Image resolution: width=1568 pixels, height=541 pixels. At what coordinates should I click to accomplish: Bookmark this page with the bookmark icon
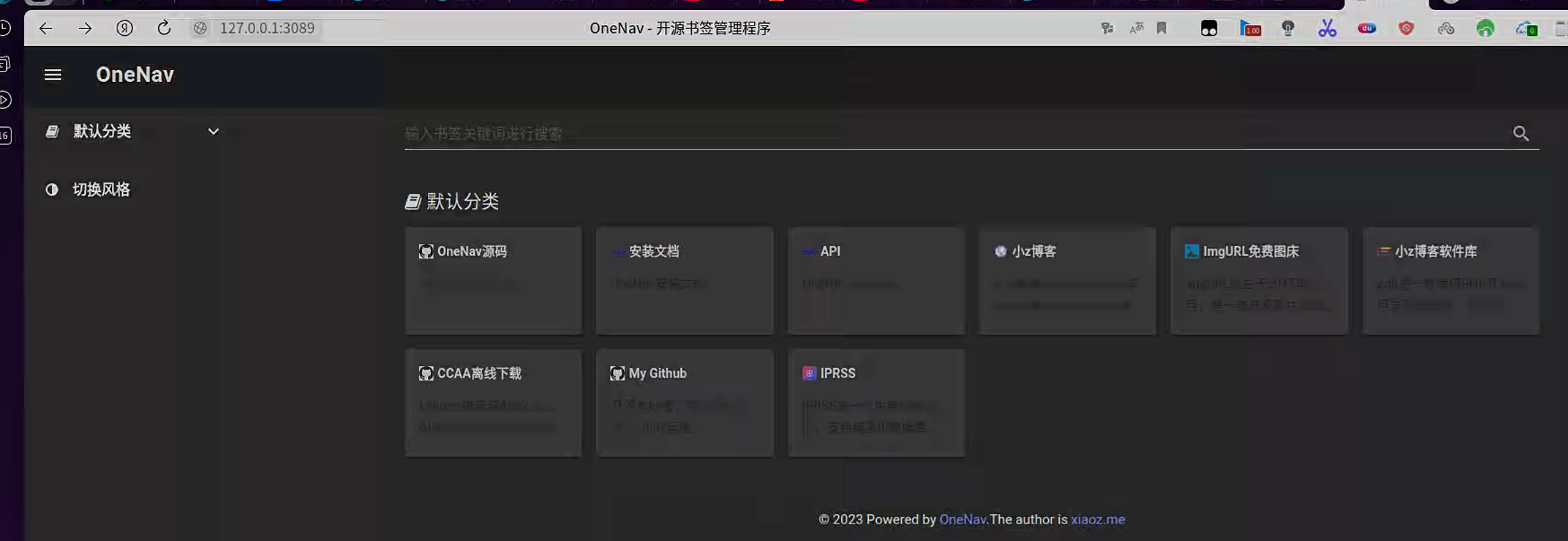point(1162,28)
